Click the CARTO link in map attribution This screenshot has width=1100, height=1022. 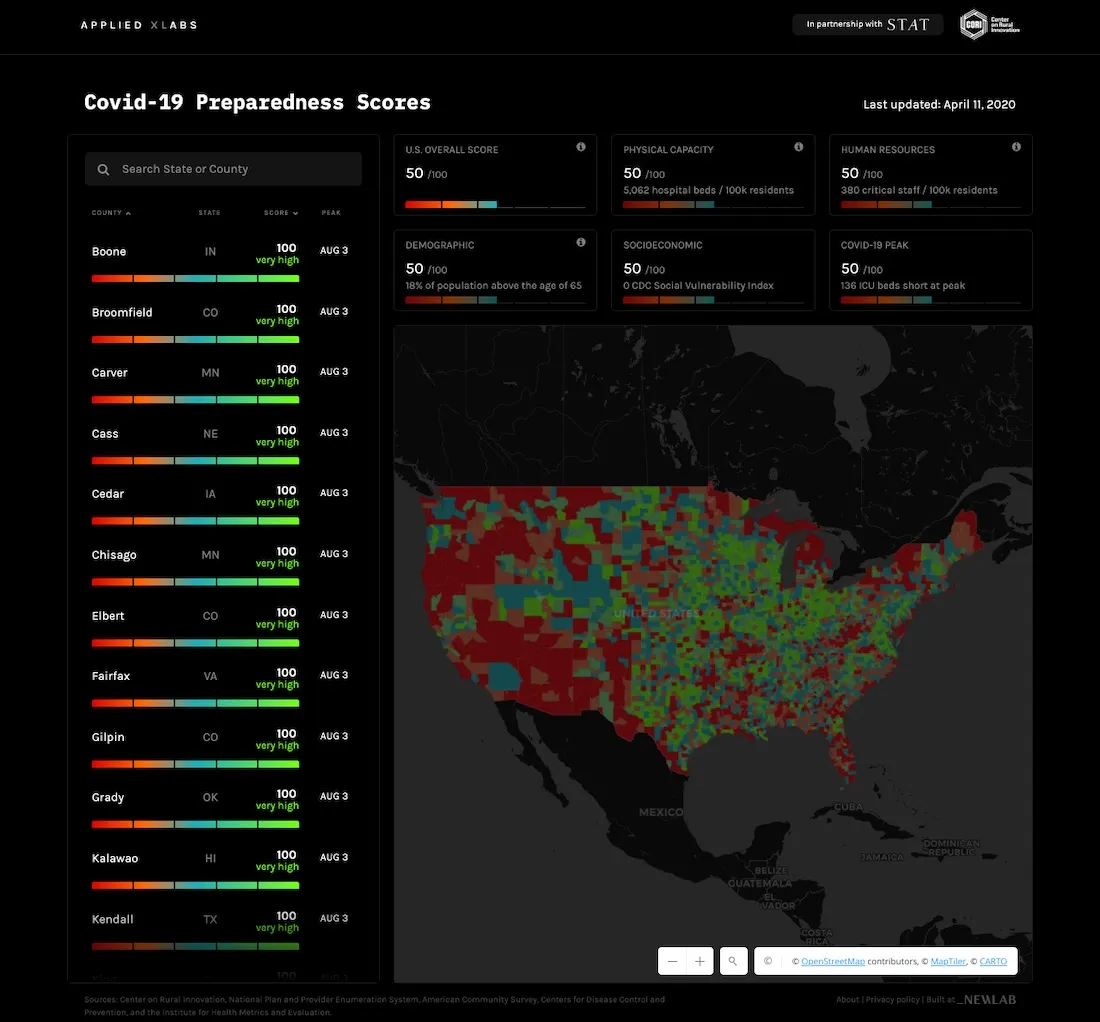pos(993,961)
